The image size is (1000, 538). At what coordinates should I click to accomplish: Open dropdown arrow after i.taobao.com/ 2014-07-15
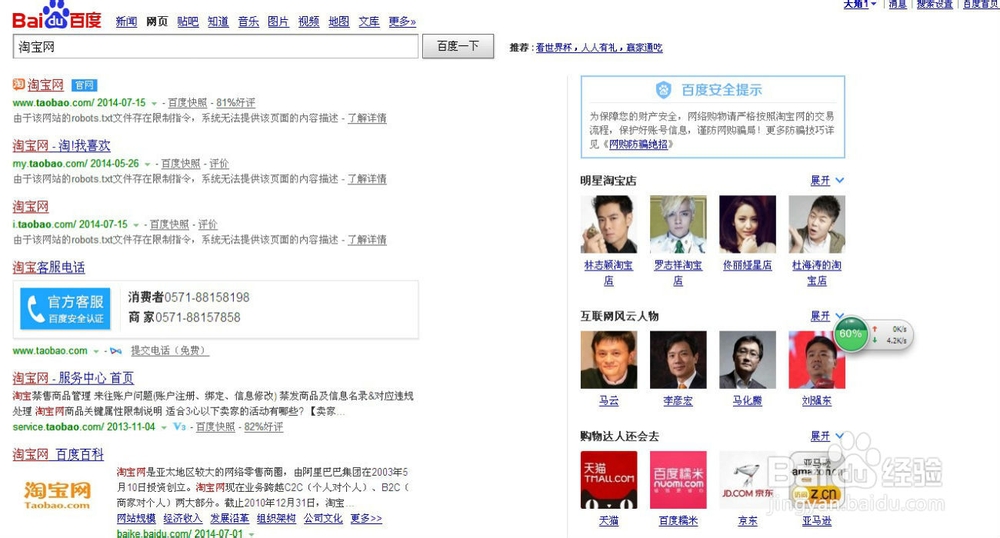[x=135, y=225]
